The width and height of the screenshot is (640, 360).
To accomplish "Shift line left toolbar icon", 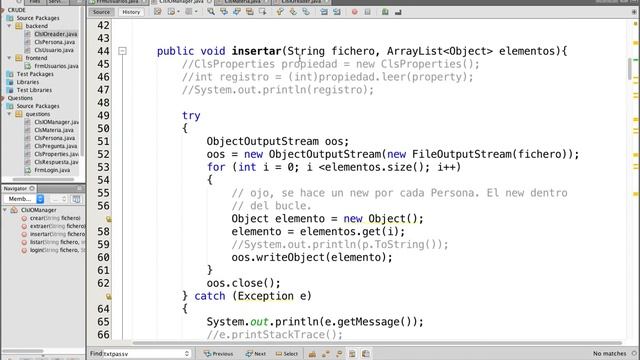I will click(x=324, y=12).
